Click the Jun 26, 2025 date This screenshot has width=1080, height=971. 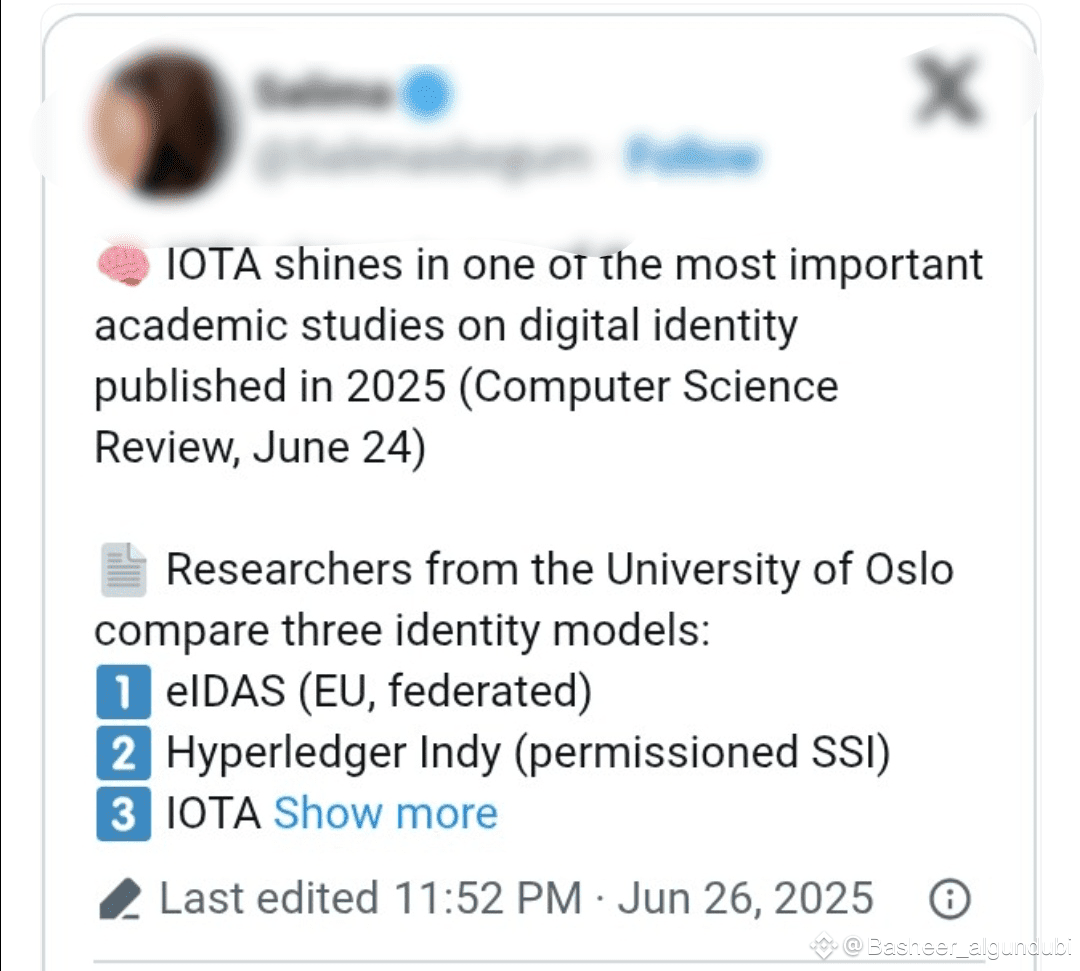(x=746, y=899)
